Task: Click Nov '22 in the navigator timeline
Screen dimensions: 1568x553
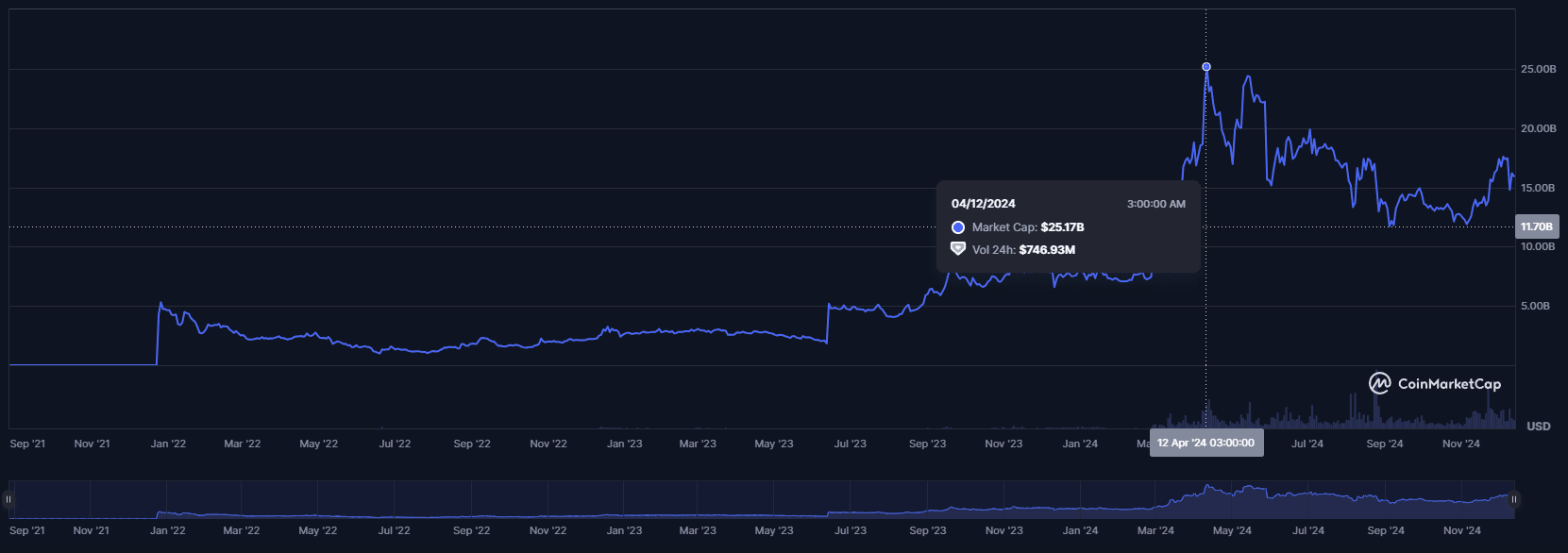Action: (548, 530)
